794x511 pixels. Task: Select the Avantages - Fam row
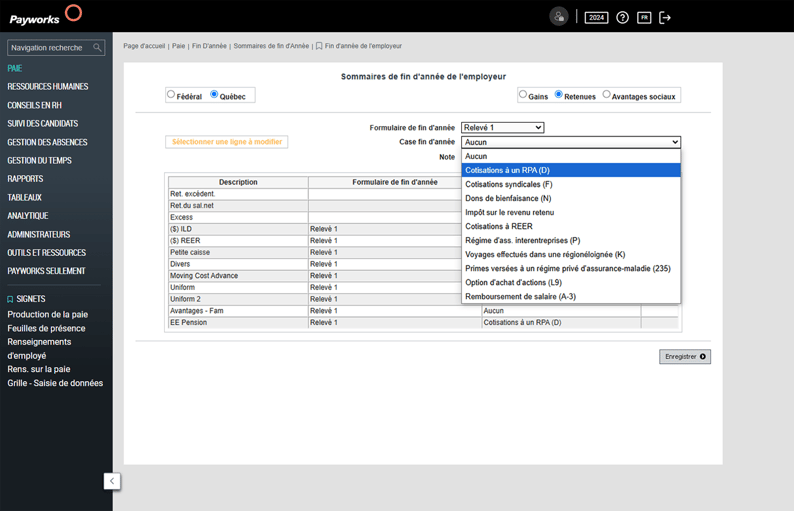pos(423,310)
